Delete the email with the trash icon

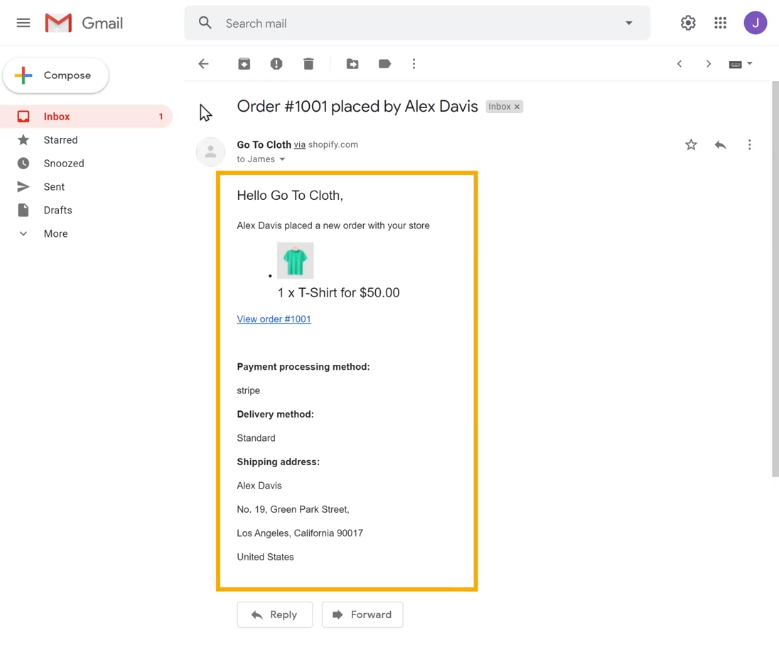(x=308, y=64)
